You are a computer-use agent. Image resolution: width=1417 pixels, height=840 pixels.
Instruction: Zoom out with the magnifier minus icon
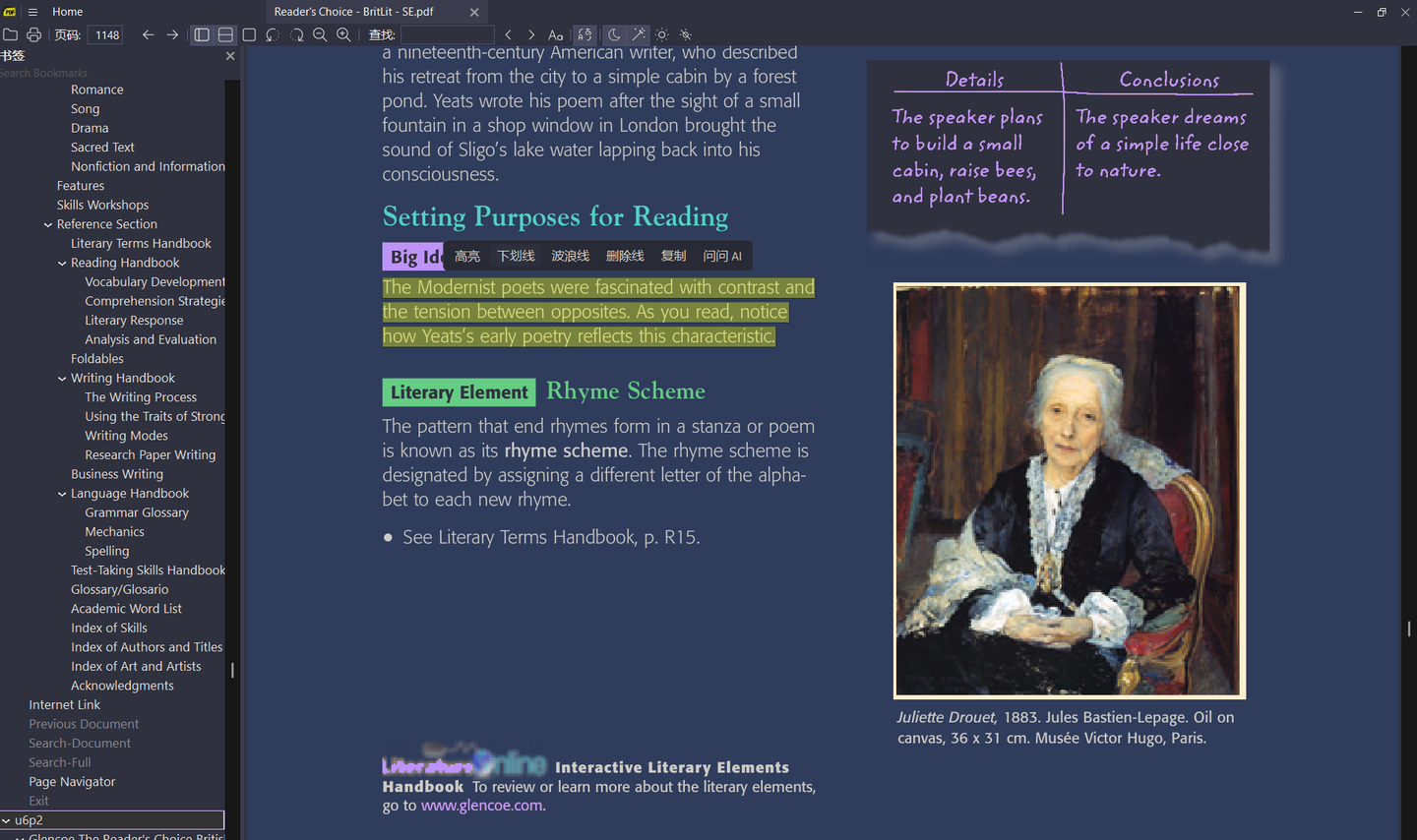320,34
